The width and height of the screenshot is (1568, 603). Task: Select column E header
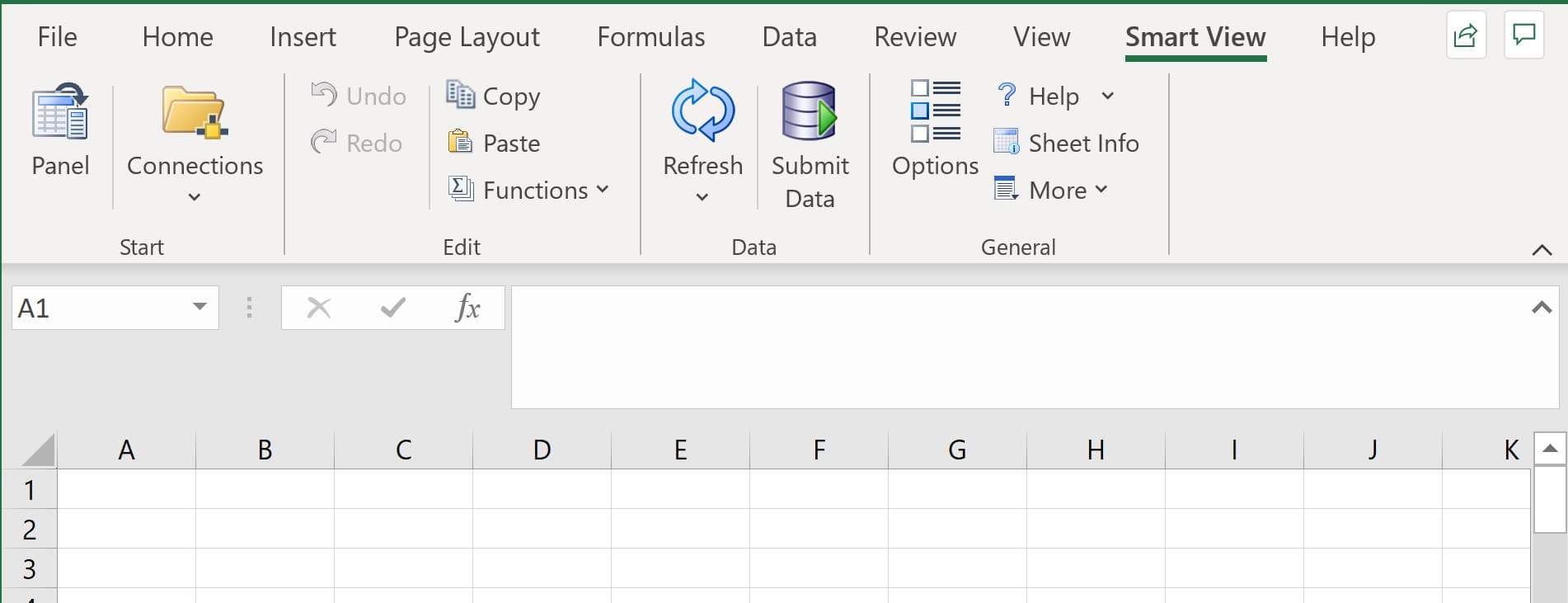[680, 450]
